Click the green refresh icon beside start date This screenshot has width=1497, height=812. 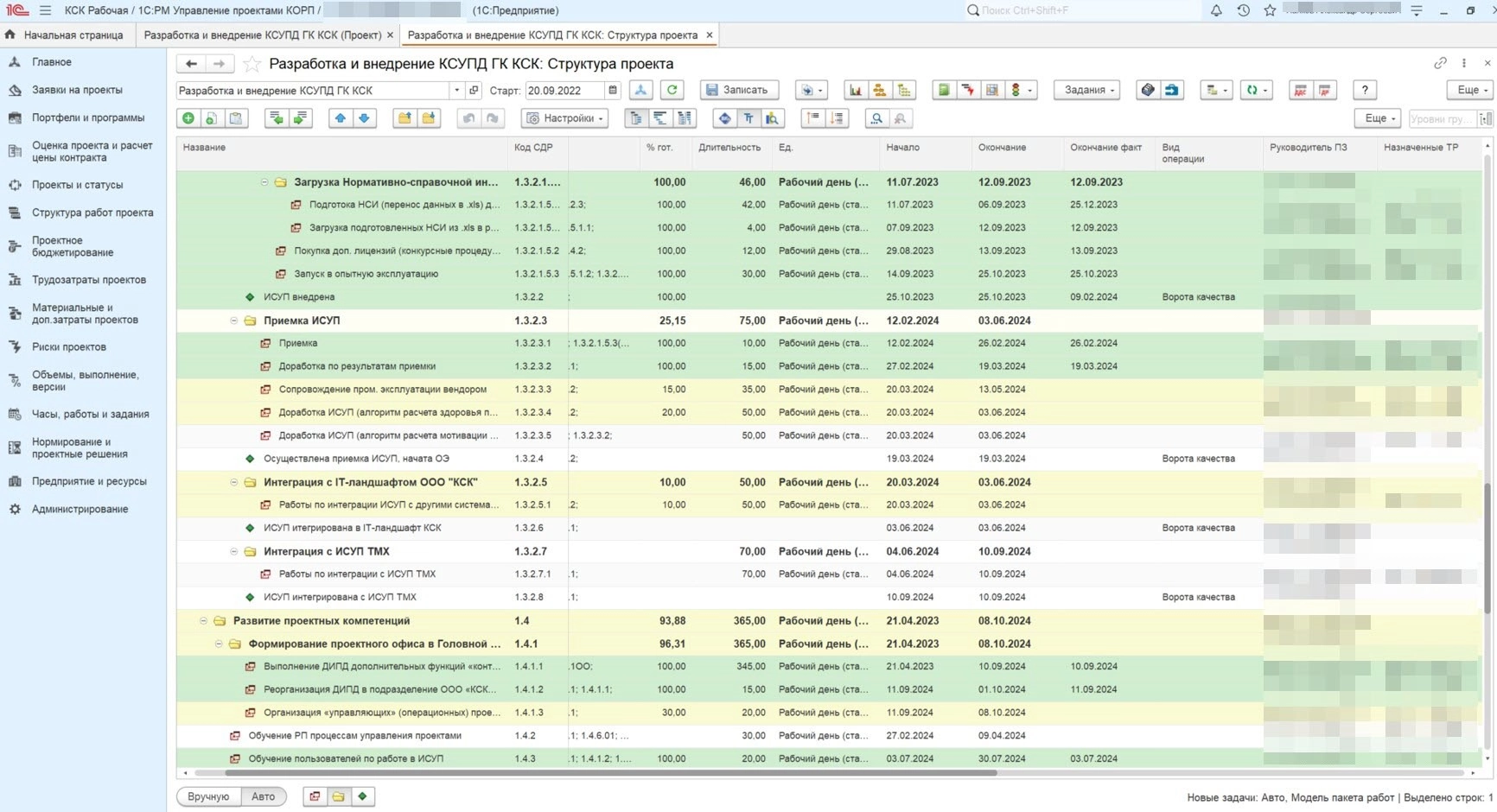(672, 90)
